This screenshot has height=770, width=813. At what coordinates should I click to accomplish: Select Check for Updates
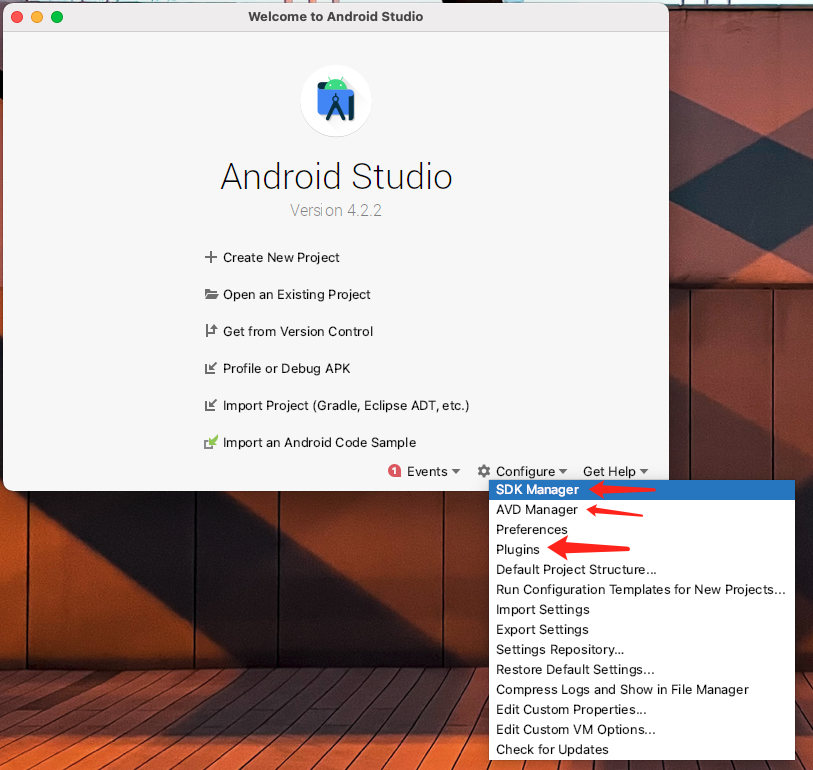pos(641,749)
